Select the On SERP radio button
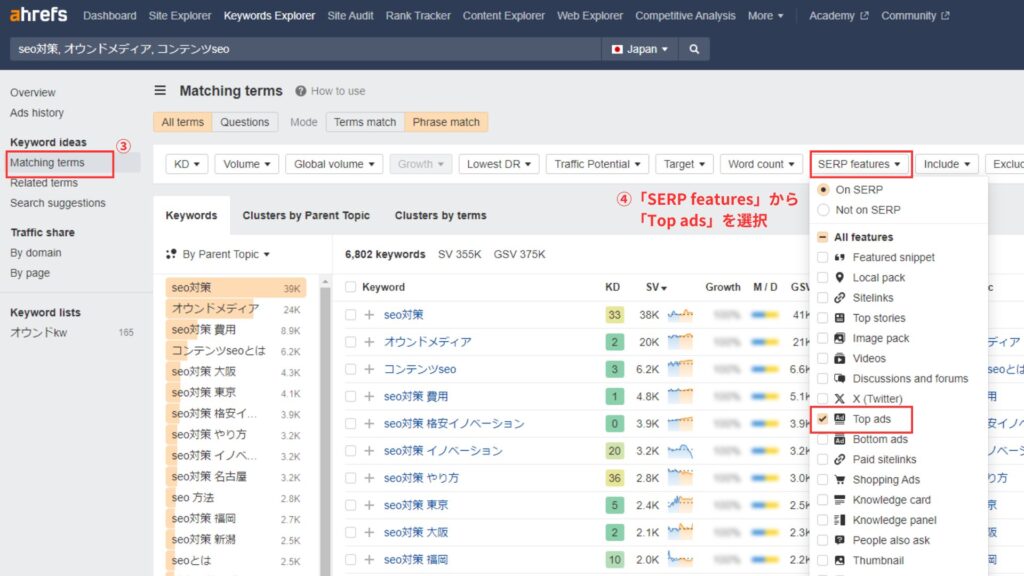The width and height of the screenshot is (1024, 576). [823, 189]
